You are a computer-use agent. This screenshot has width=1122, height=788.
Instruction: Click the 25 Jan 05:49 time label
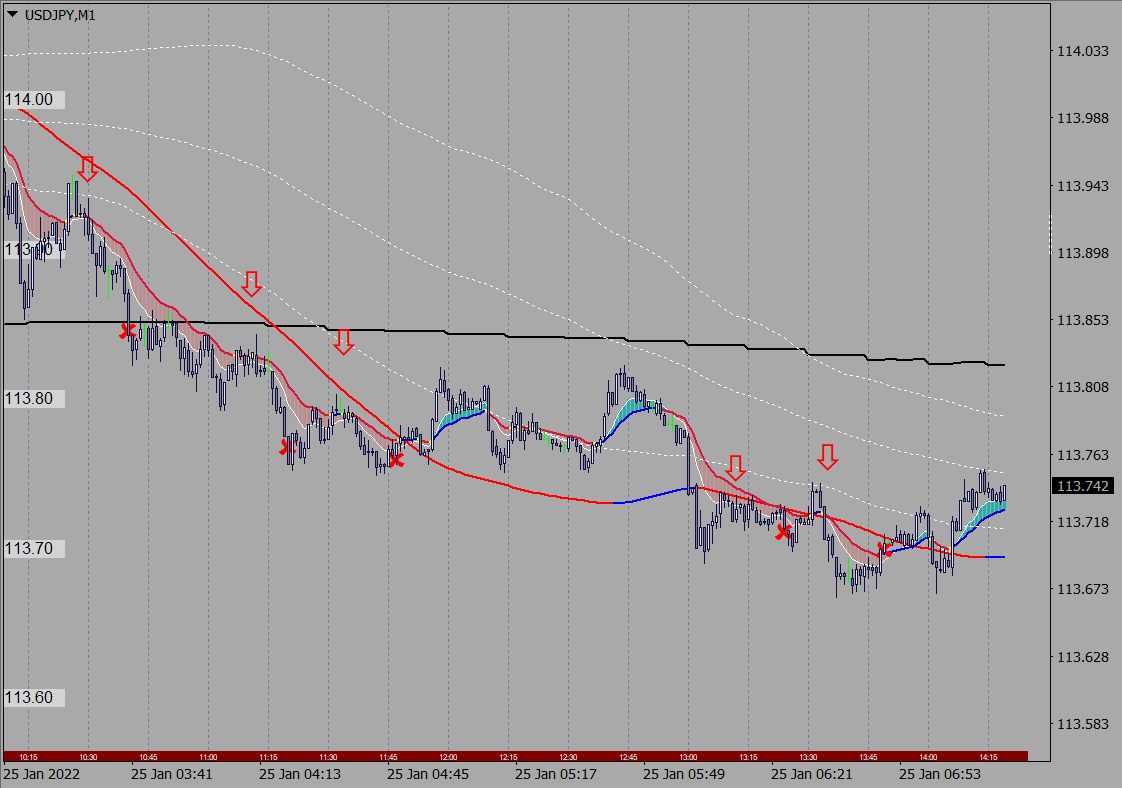[684, 774]
